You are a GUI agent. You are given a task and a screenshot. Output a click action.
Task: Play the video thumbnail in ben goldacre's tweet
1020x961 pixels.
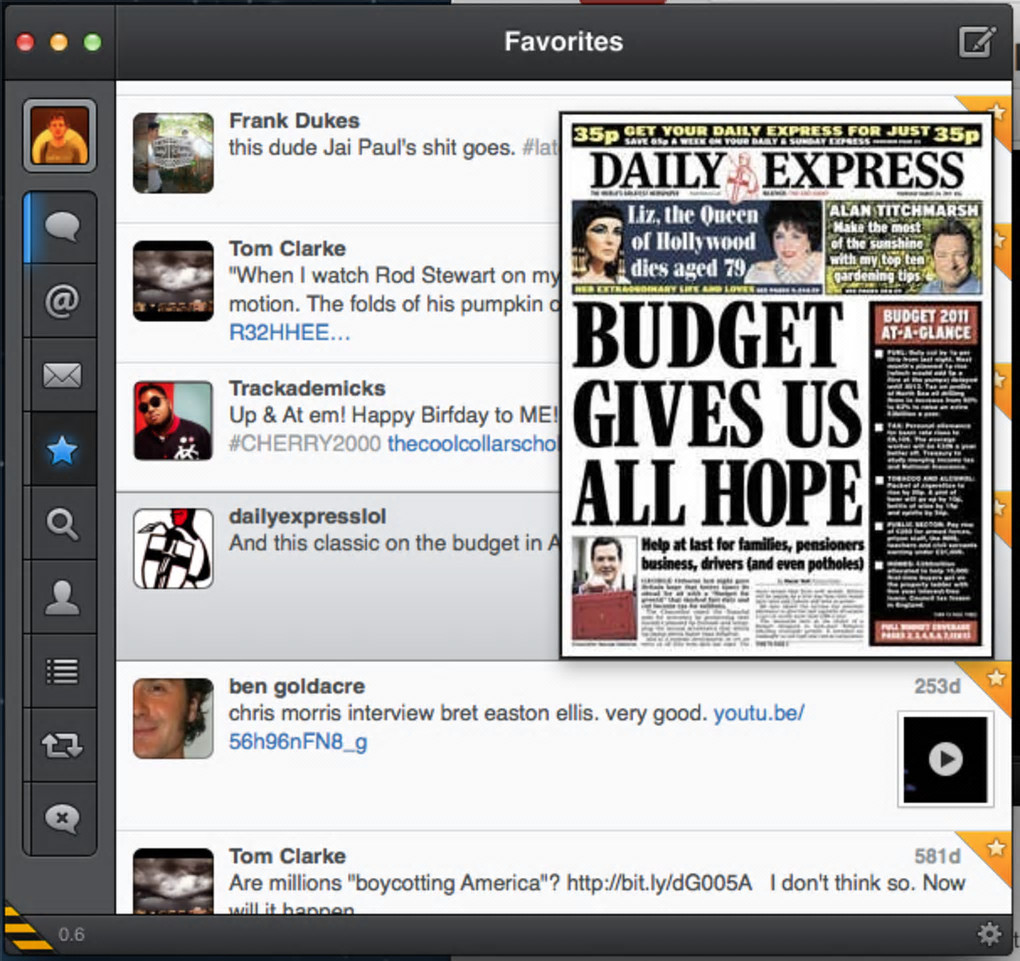[x=945, y=759]
